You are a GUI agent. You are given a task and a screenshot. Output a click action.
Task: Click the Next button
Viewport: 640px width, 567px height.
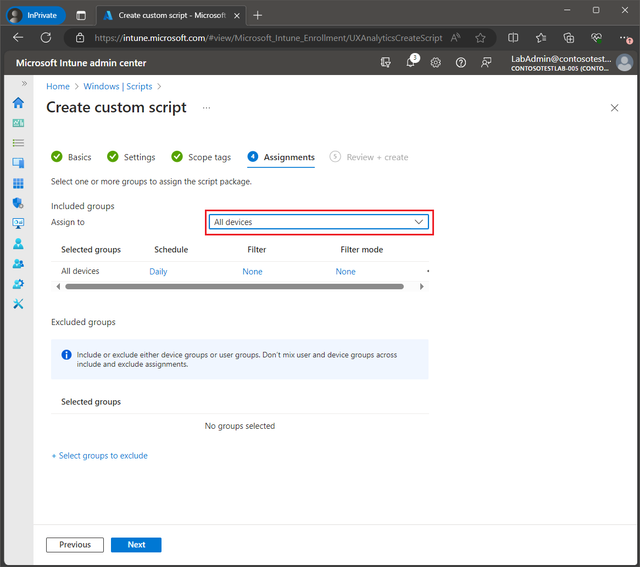[136, 545]
